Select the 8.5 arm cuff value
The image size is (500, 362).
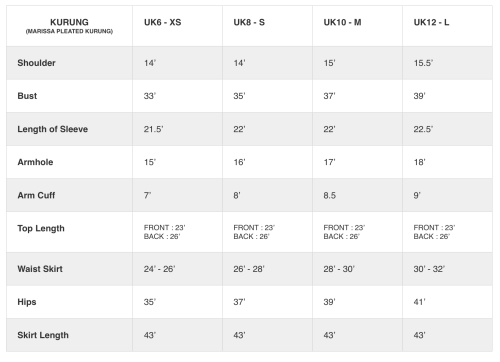(x=329, y=195)
